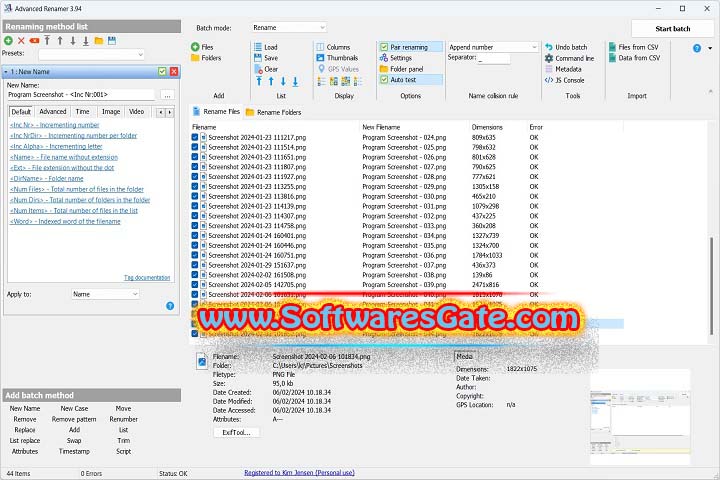Screen dimensions: 720x480
Task: Open the Append number collision rule dropdown
Action: (x=492, y=47)
